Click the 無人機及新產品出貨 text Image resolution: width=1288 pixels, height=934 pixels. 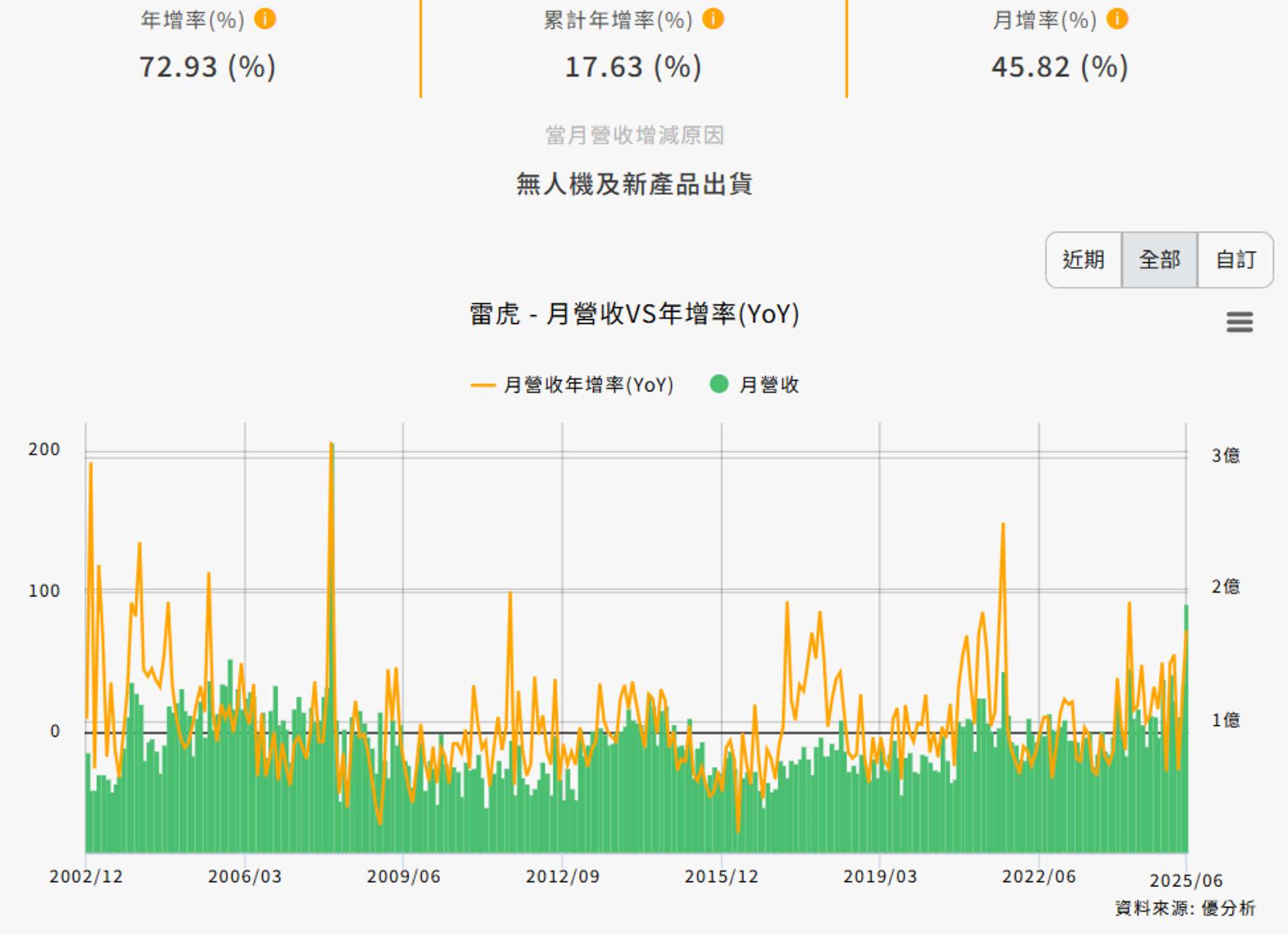635,184
